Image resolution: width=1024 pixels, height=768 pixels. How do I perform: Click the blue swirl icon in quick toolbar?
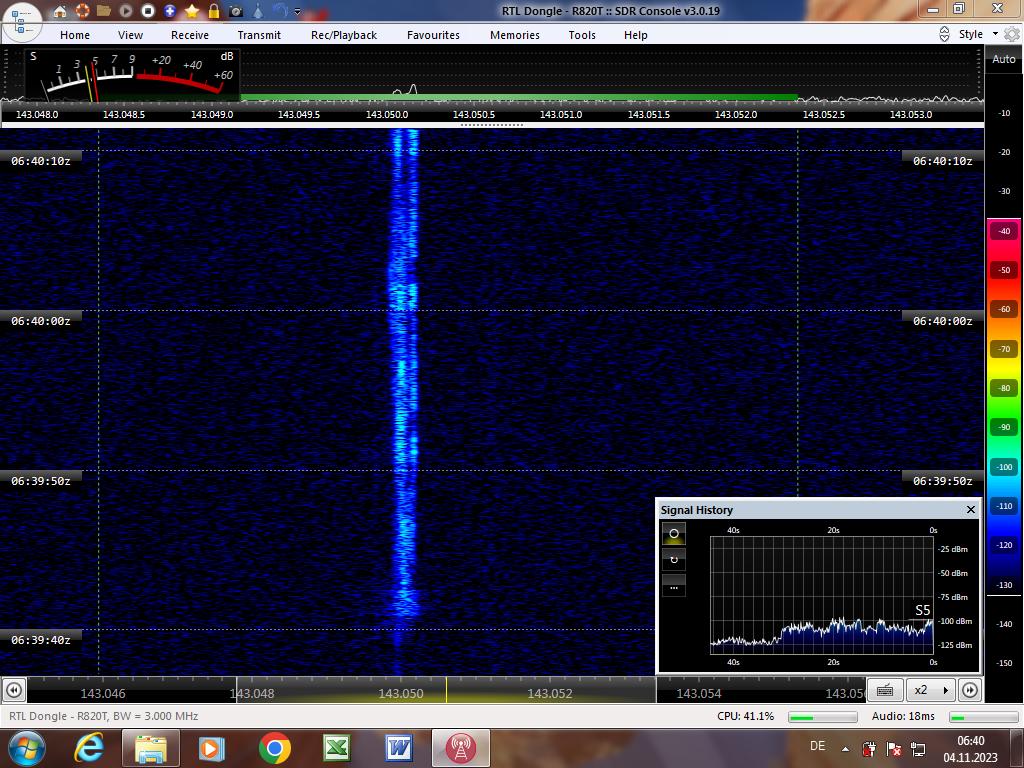280,10
